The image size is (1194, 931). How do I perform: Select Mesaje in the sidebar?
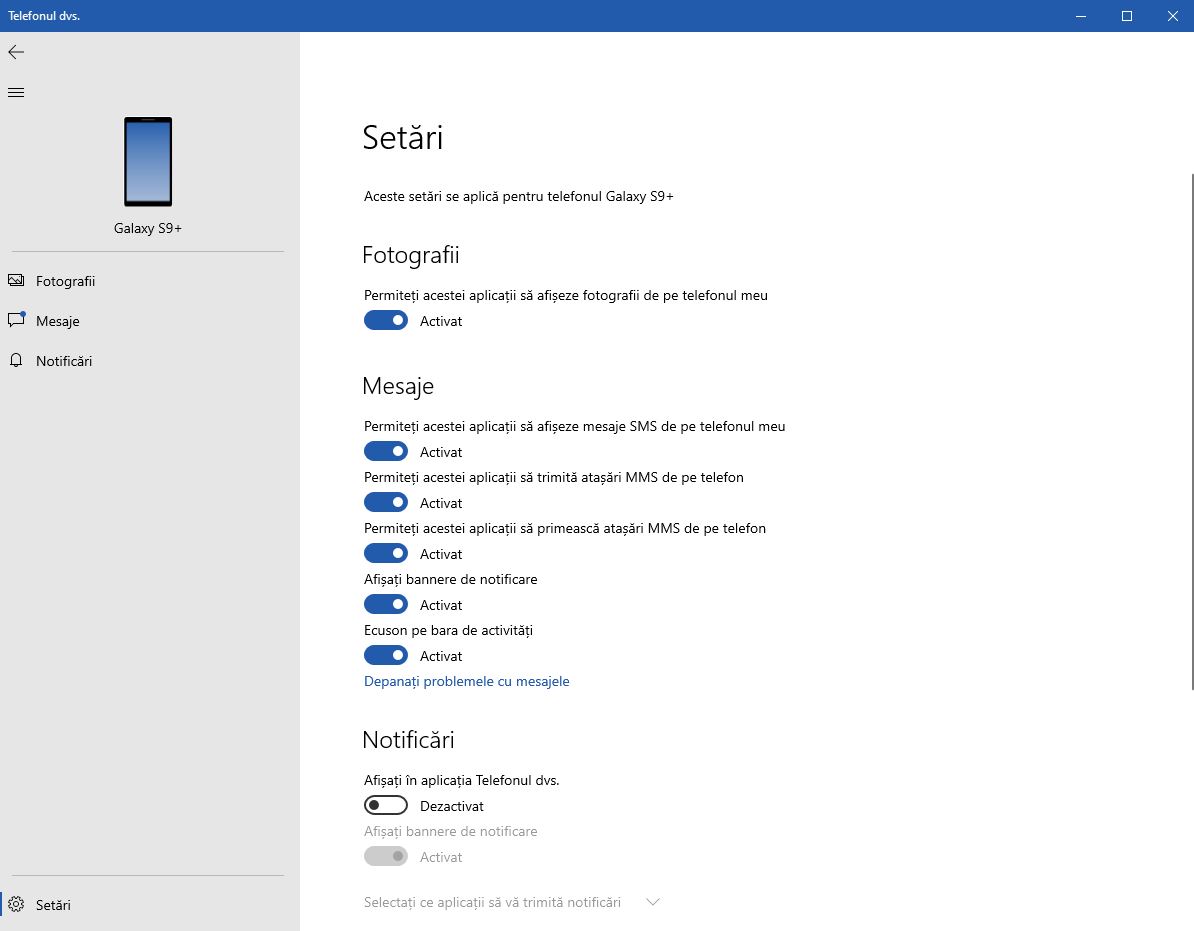click(x=58, y=320)
